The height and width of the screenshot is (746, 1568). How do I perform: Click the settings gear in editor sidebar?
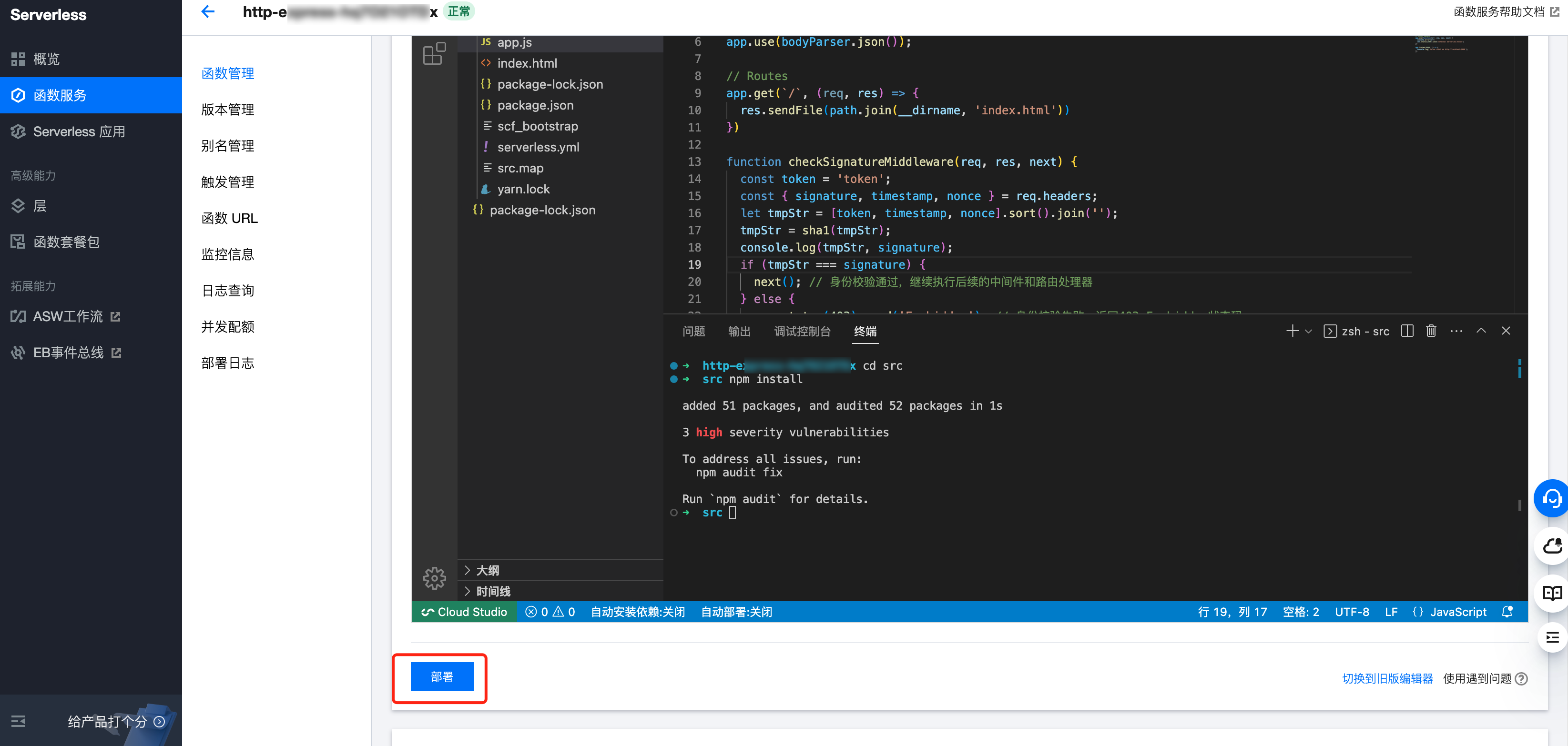pyautogui.click(x=434, y=577)
